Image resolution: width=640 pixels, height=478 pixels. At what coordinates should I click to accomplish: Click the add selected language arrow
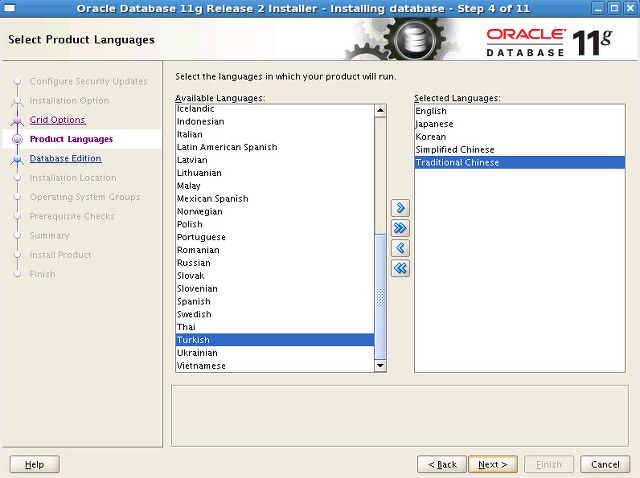click(x=400, y=208)
